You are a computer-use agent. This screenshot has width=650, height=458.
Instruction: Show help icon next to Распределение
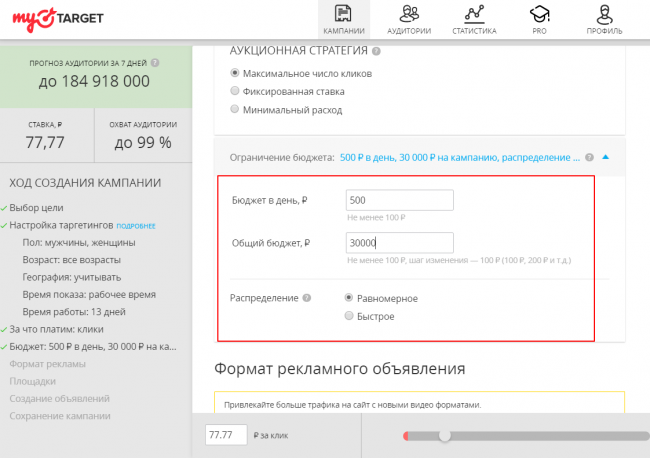307,298
